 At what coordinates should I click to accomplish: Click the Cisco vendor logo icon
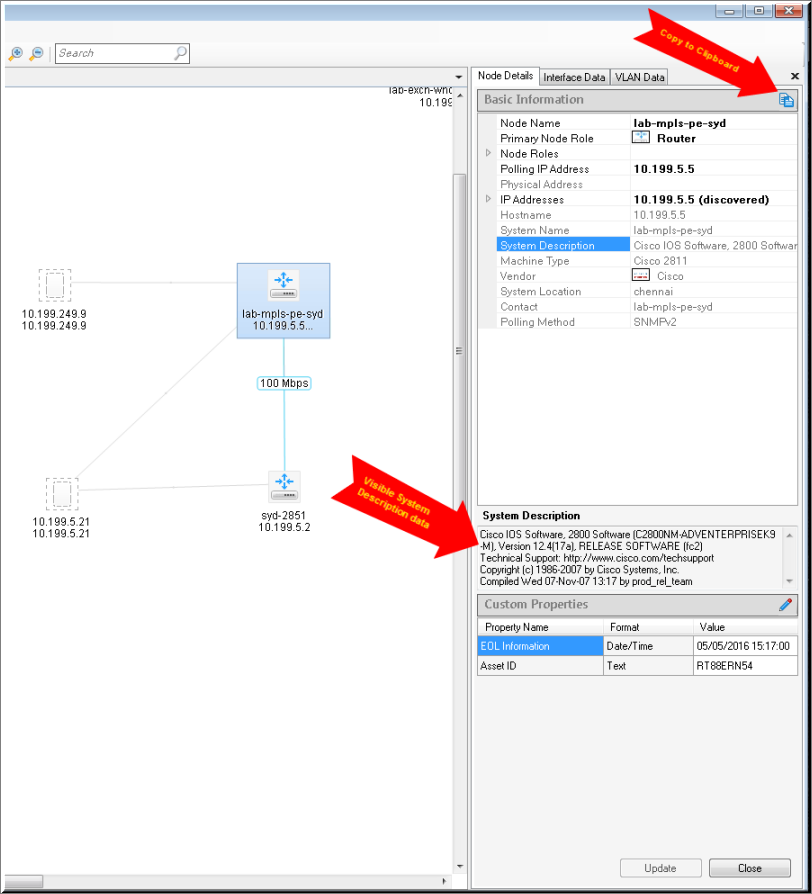tap(641, 275)
